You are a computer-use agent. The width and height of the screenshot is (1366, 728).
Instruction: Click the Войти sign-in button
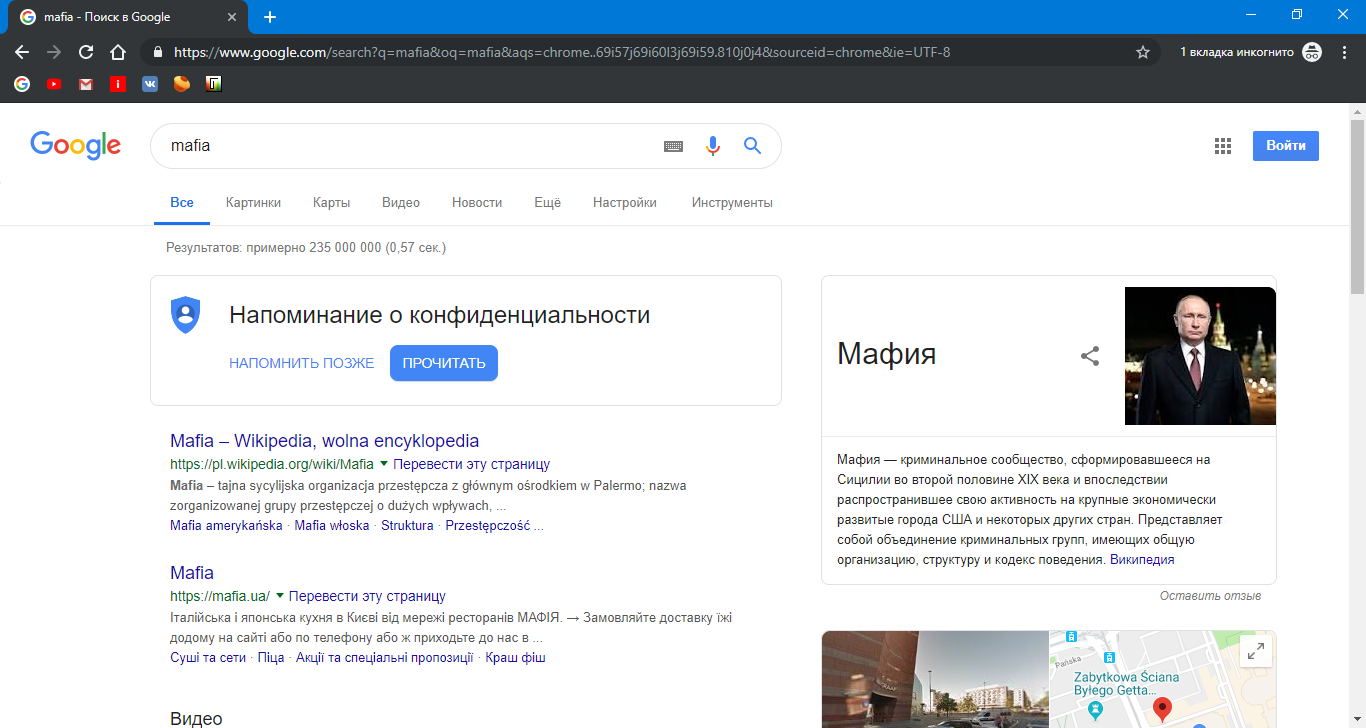click(1286, 146)
